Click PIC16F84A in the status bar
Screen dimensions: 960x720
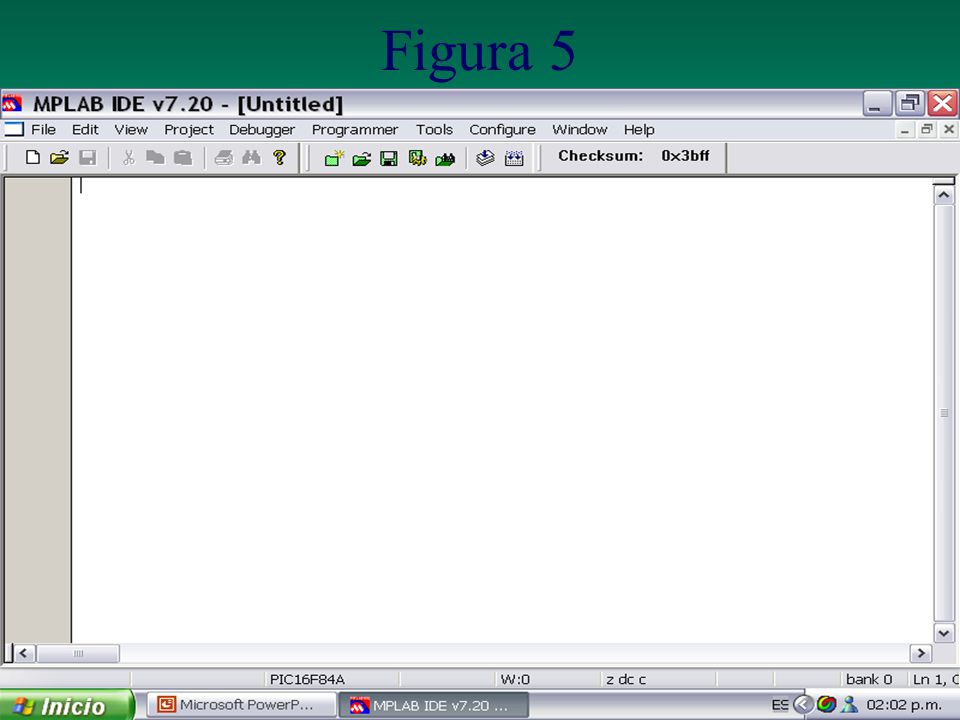pos(307,679)
